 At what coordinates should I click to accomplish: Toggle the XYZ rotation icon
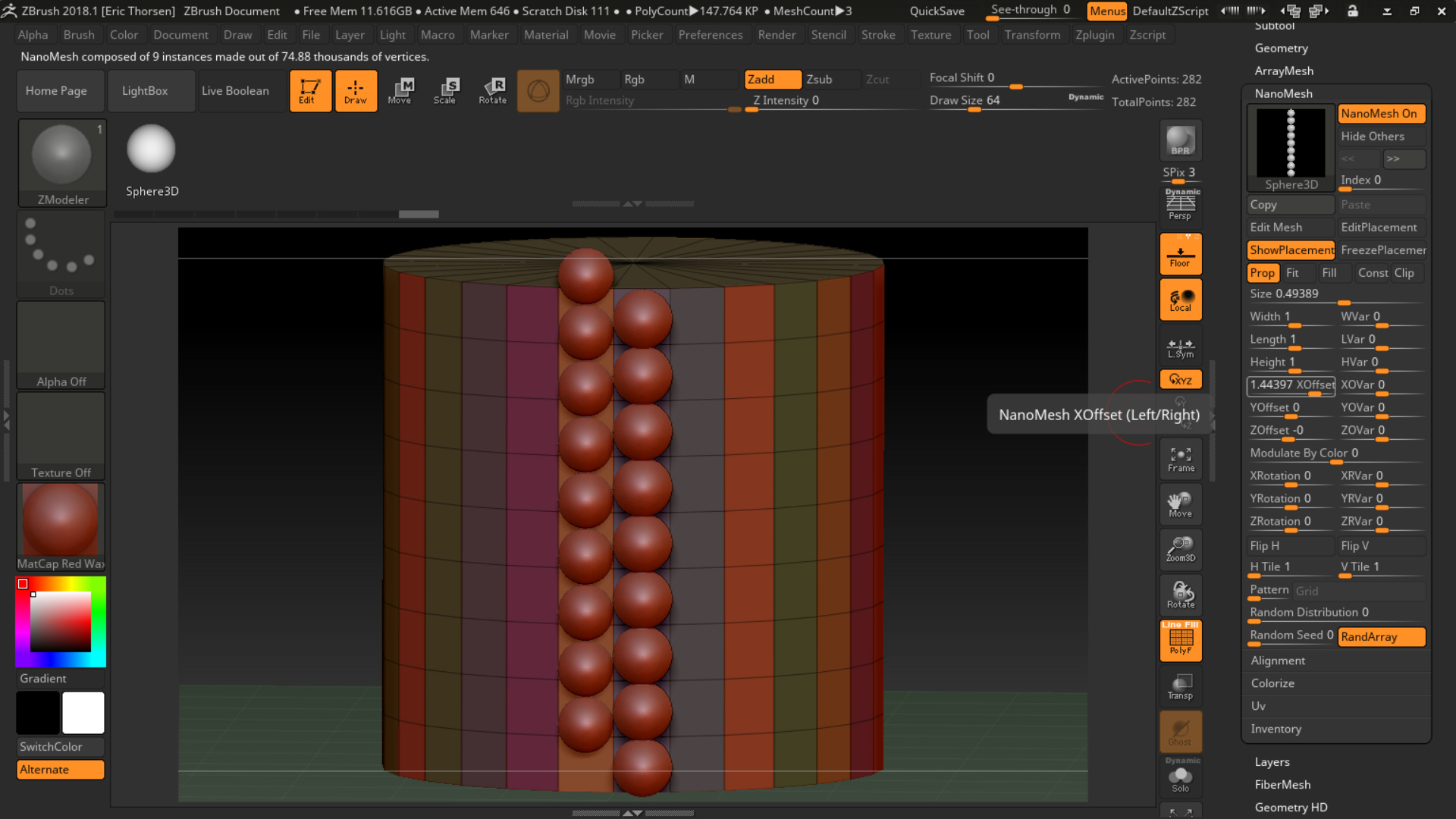pos(1180,379)
